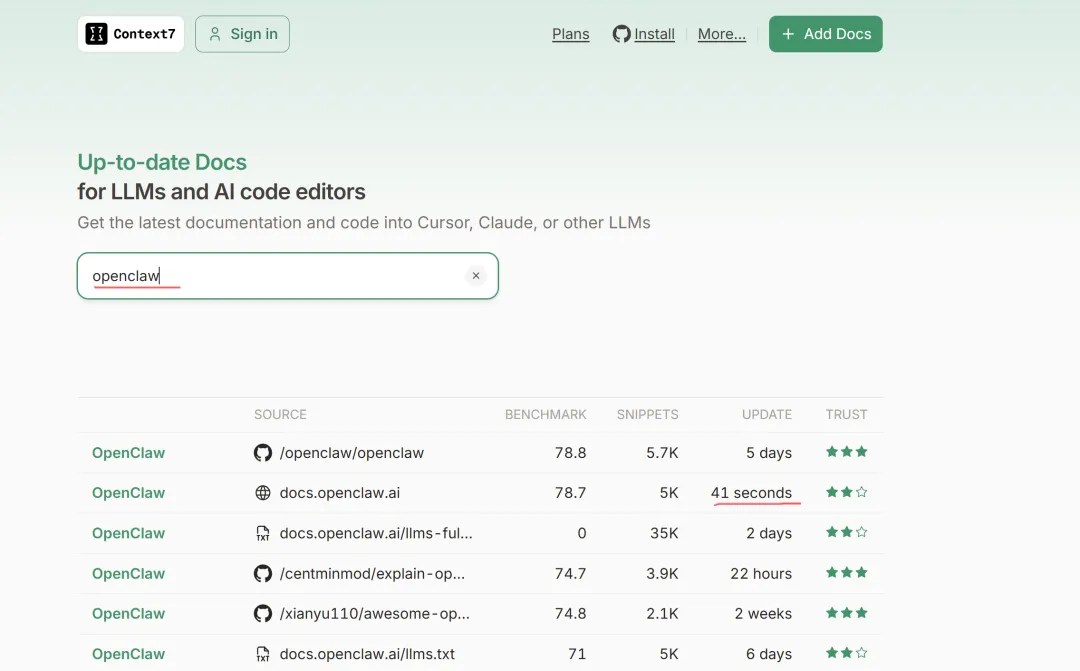Click GitHub icon beside /openclaw/openclaw
The width and height of the screenshot is (1080, 671).
[262, 453]
